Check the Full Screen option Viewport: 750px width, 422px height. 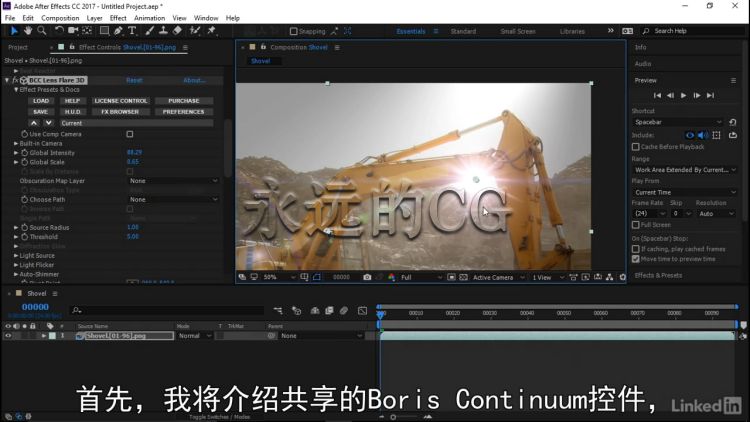click(636, 224)
